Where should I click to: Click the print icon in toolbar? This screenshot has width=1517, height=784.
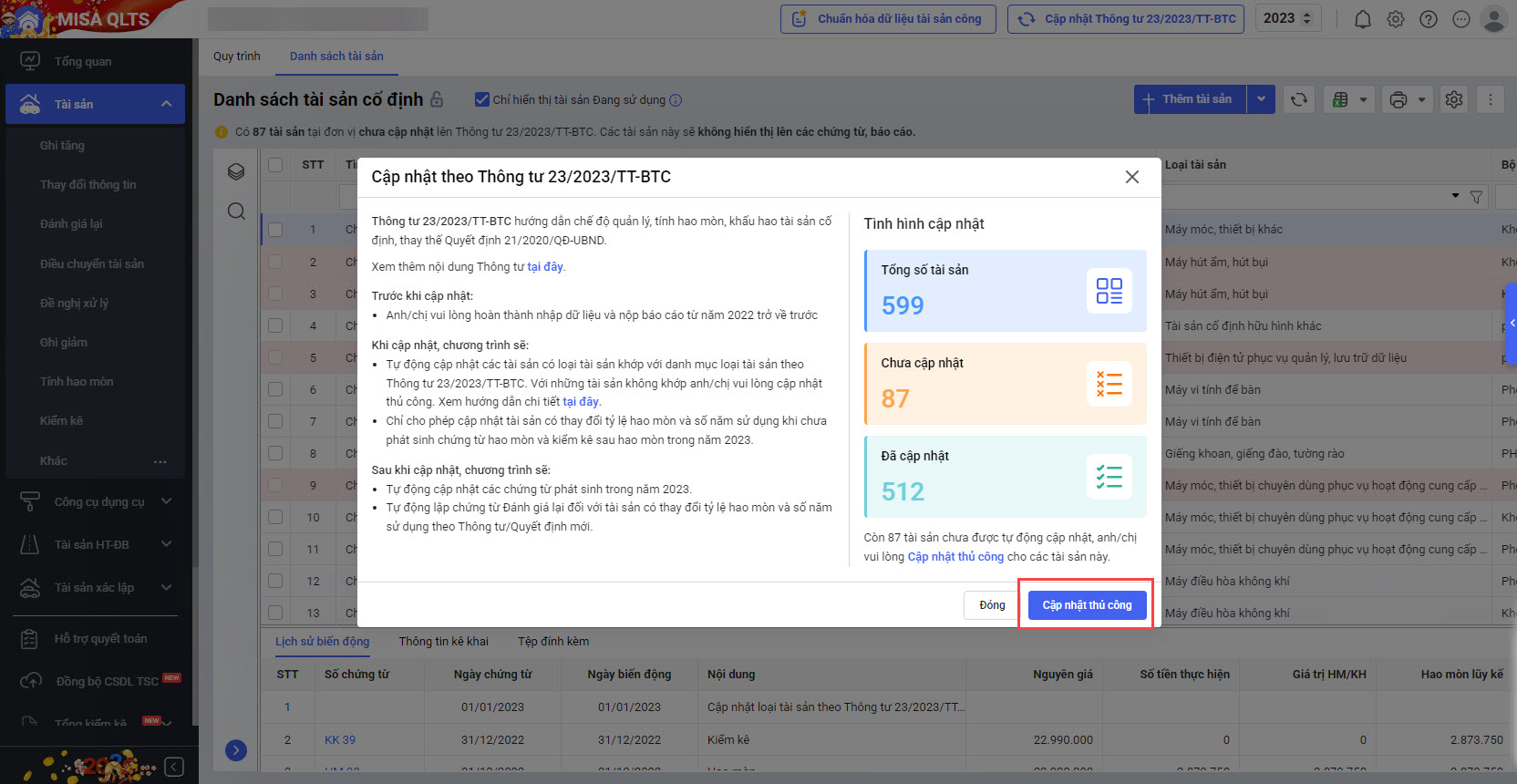click(1398, 99)
